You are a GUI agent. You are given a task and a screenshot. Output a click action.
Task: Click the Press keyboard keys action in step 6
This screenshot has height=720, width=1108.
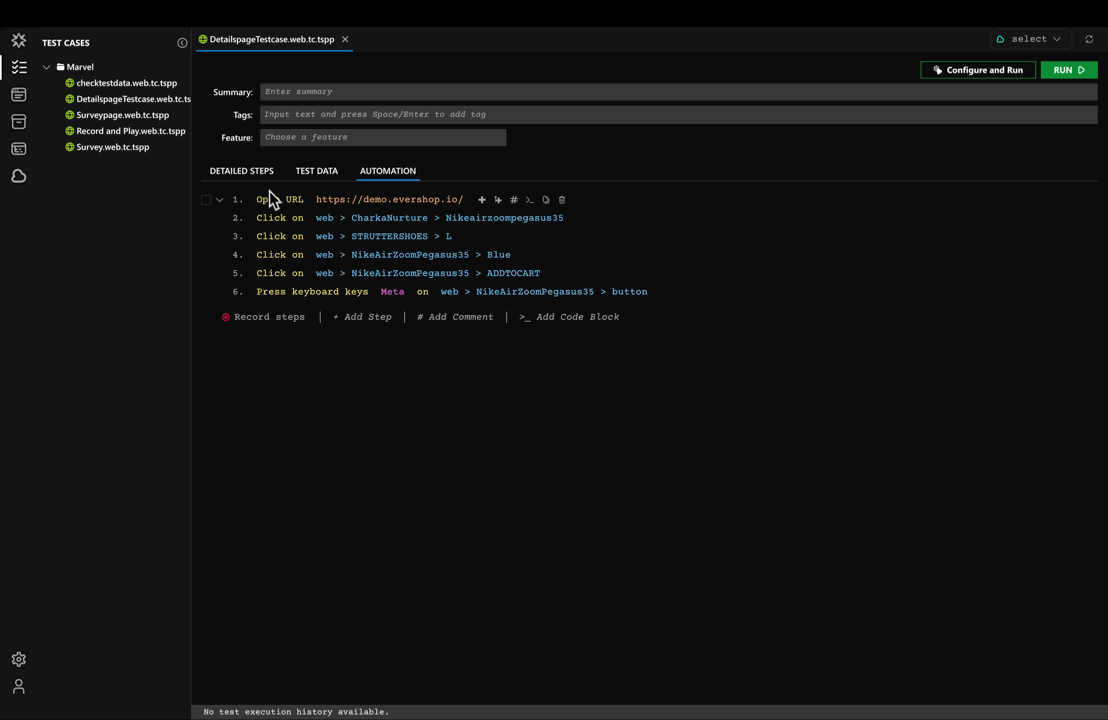312,292
